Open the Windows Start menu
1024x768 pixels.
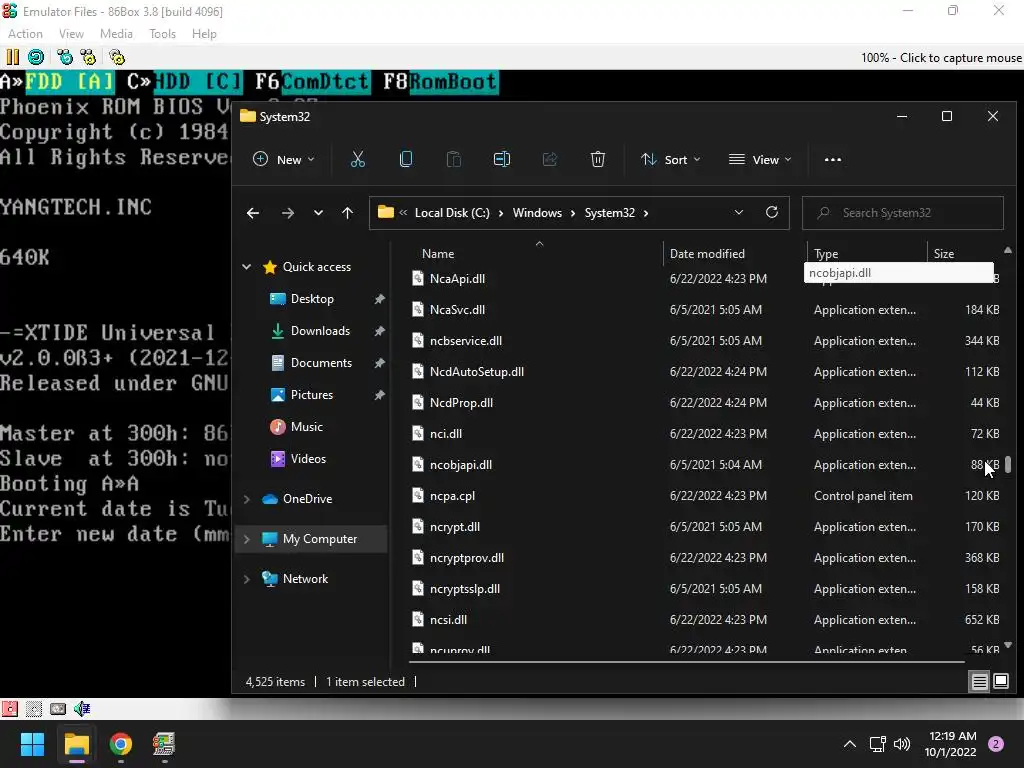click(32, 744)
